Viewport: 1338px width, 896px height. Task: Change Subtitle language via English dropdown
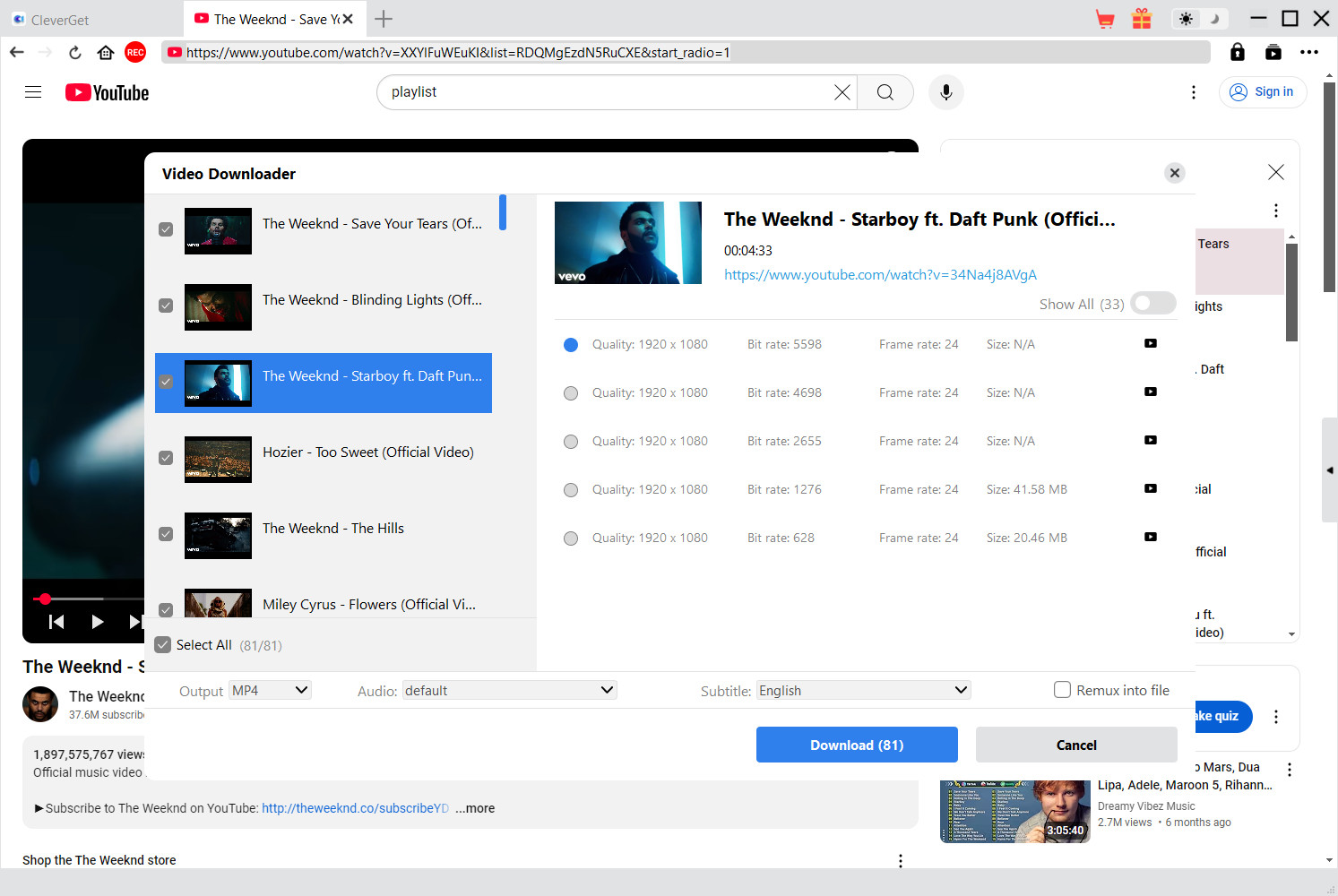click(x=862, y=690)
